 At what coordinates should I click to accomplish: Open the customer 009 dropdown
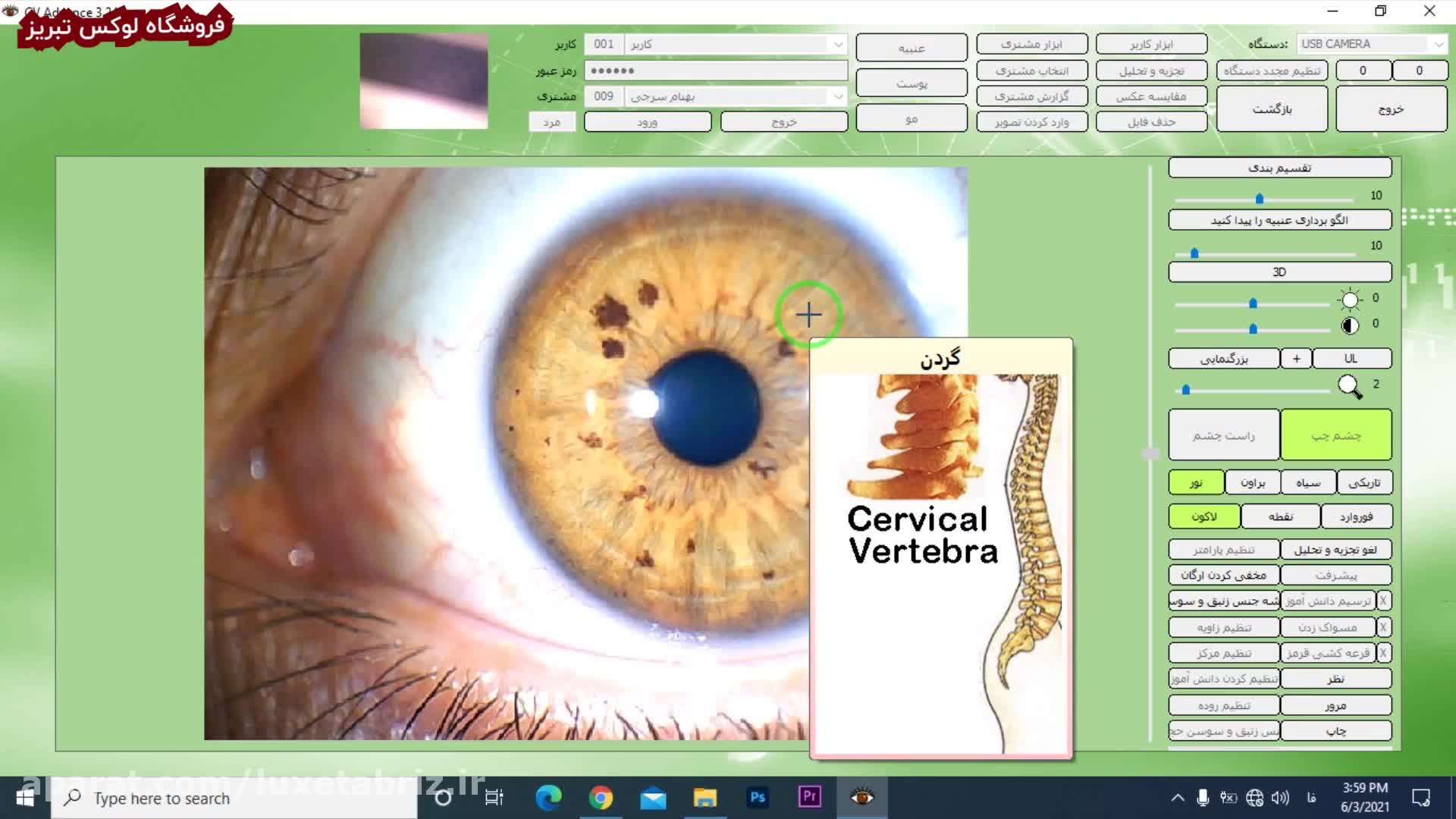(837, 96)
